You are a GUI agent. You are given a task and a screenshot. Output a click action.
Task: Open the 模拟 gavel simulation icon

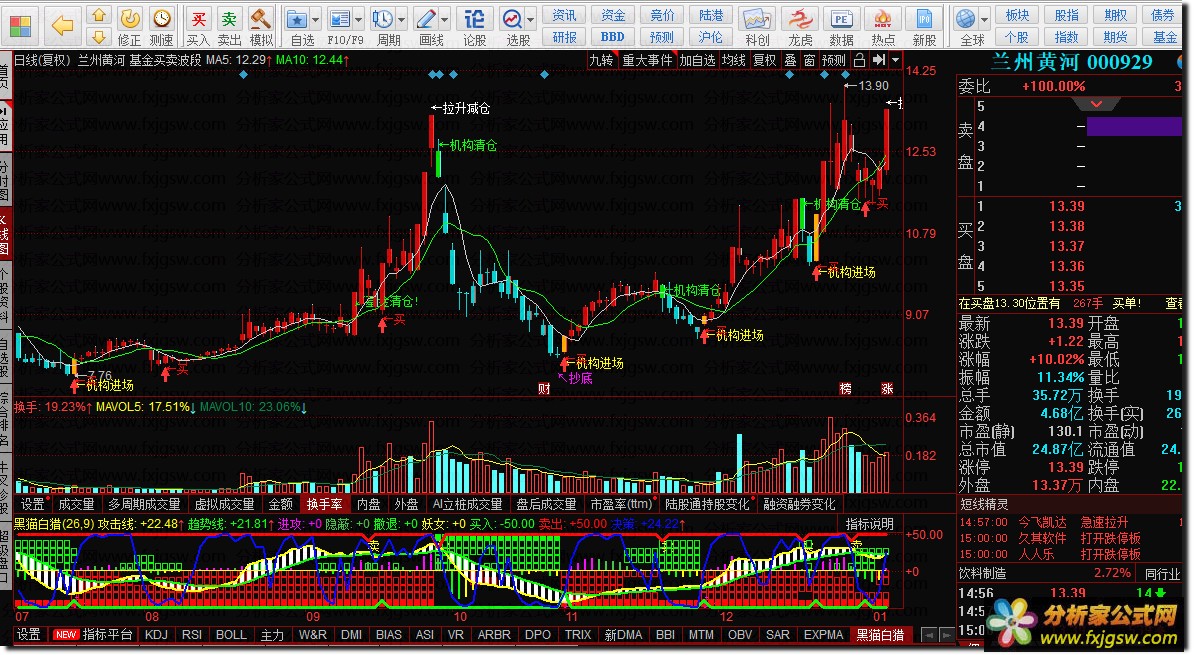pos(261,18)
